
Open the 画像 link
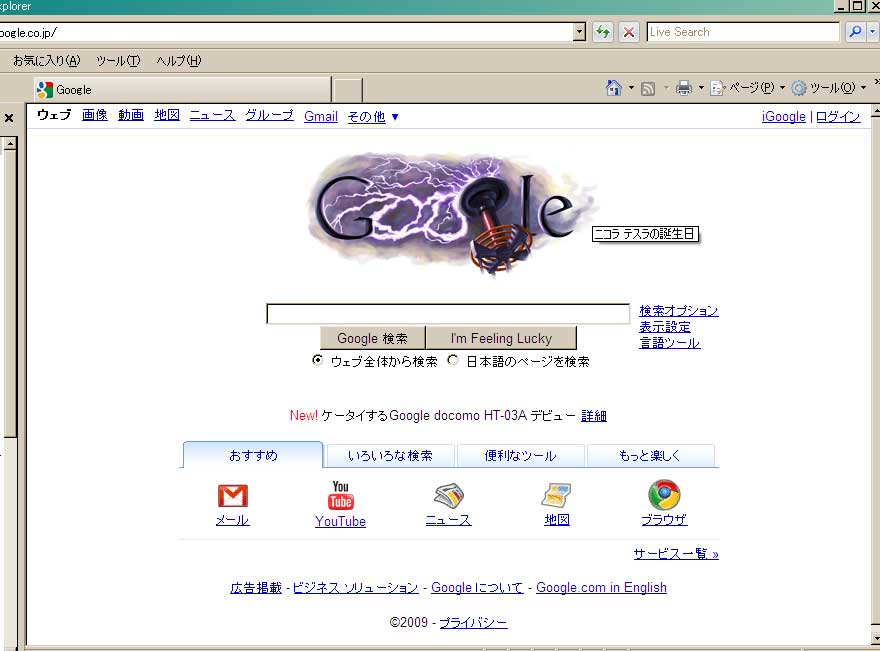point(94,115)
